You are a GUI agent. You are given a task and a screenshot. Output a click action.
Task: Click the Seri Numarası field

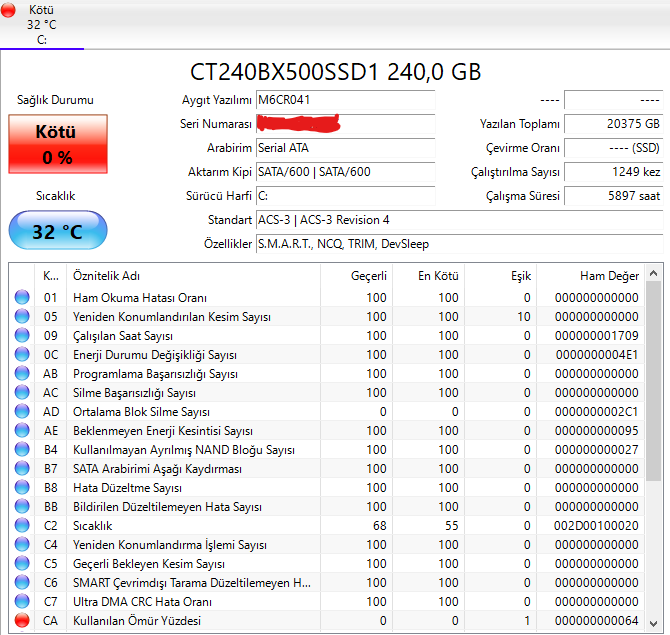coord(345,124)
